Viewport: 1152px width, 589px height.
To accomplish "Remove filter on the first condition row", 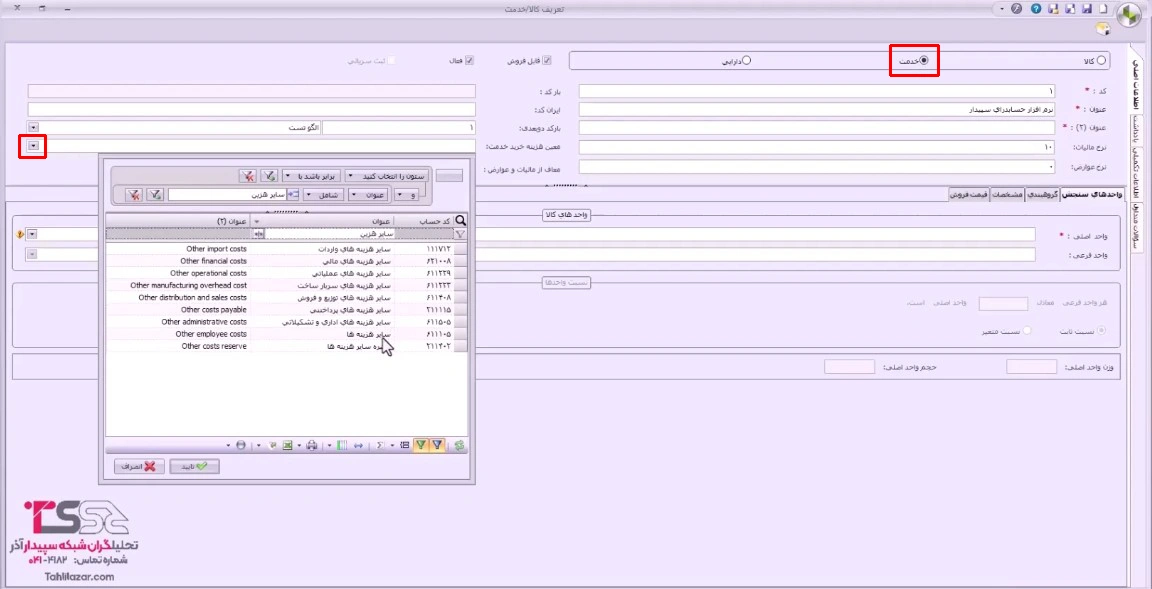I will click(248, 176).
